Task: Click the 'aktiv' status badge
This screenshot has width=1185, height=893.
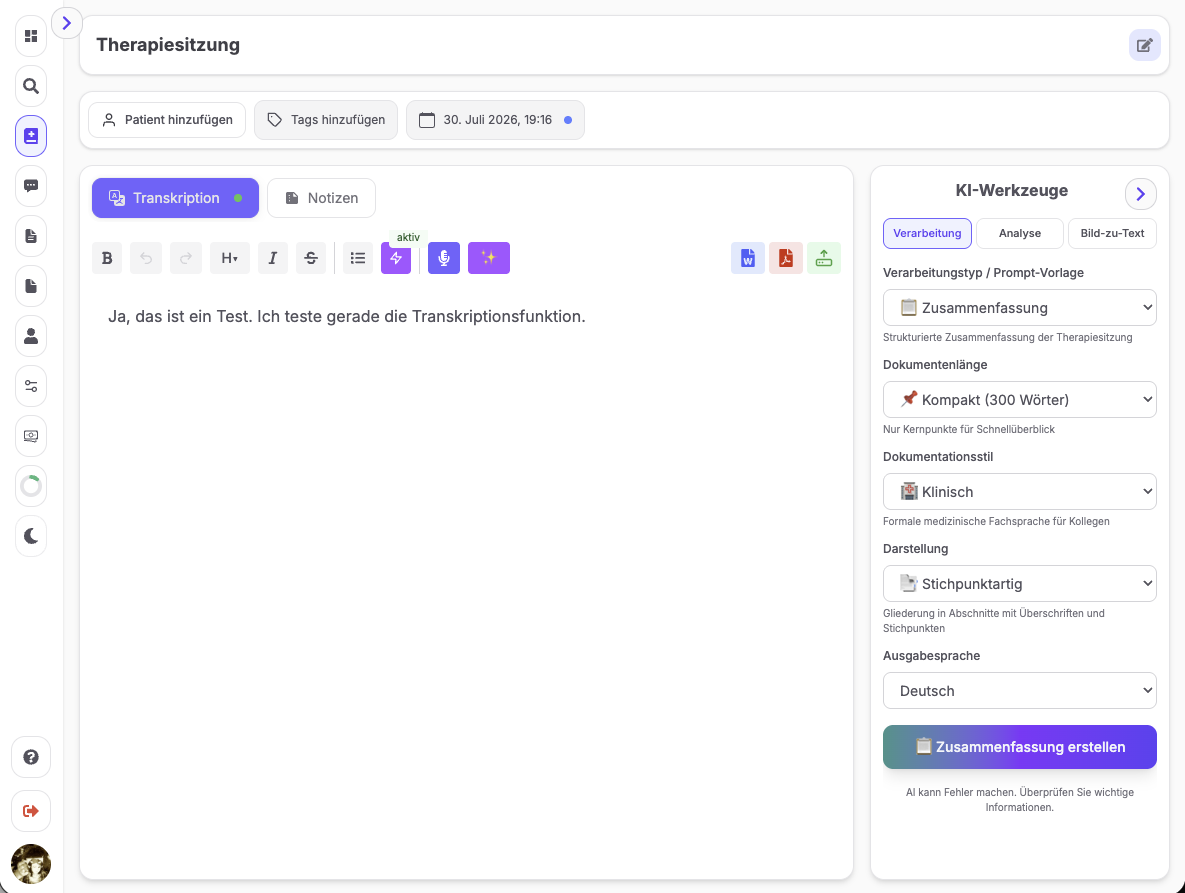Action: [408, 237]
